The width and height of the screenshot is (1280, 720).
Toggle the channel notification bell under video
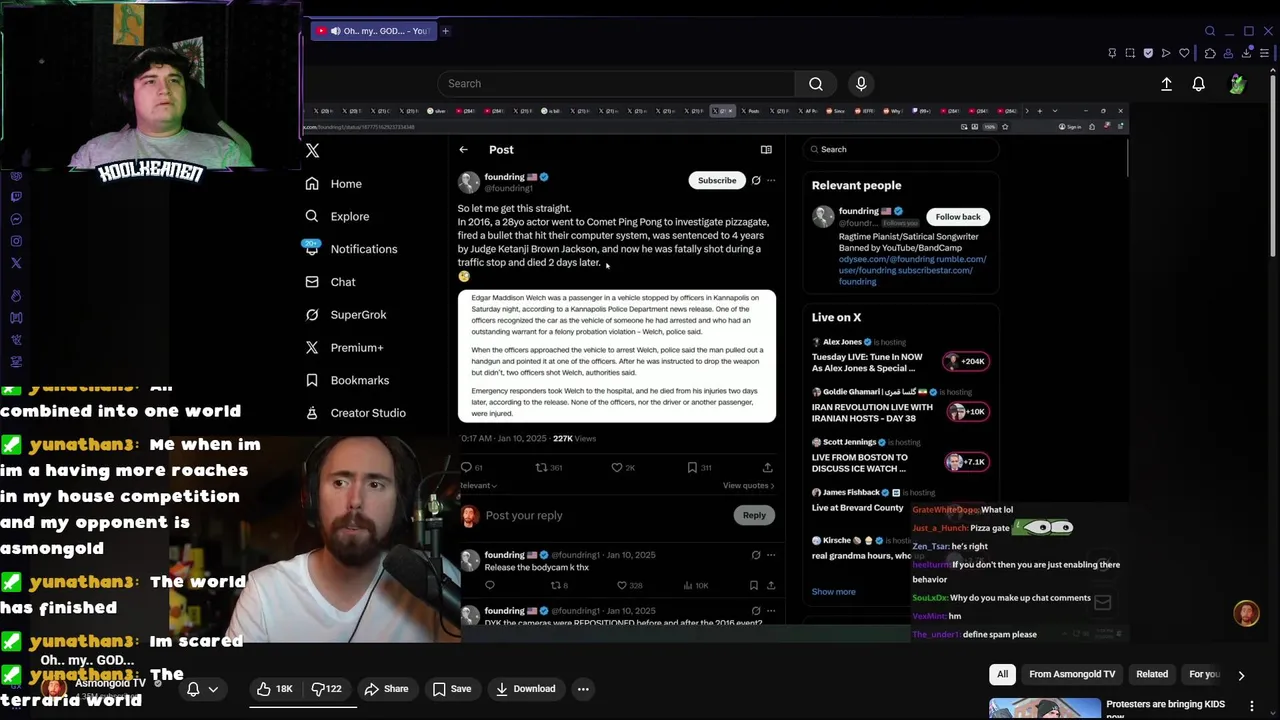(193, 689)
